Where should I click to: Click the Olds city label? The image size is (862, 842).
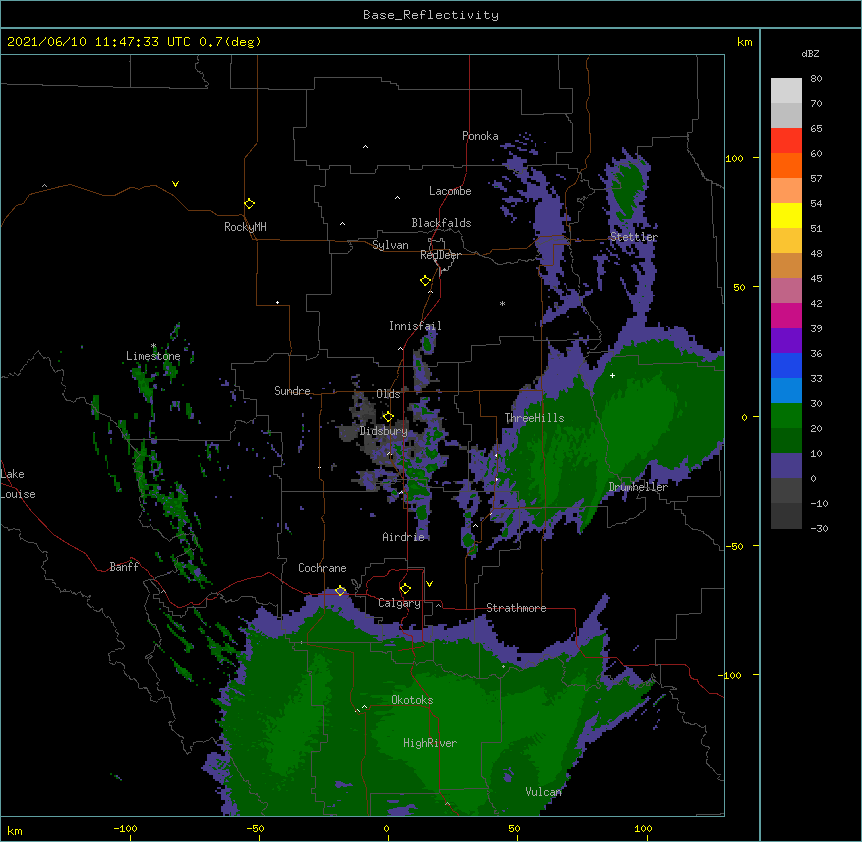tap(388, 394)
